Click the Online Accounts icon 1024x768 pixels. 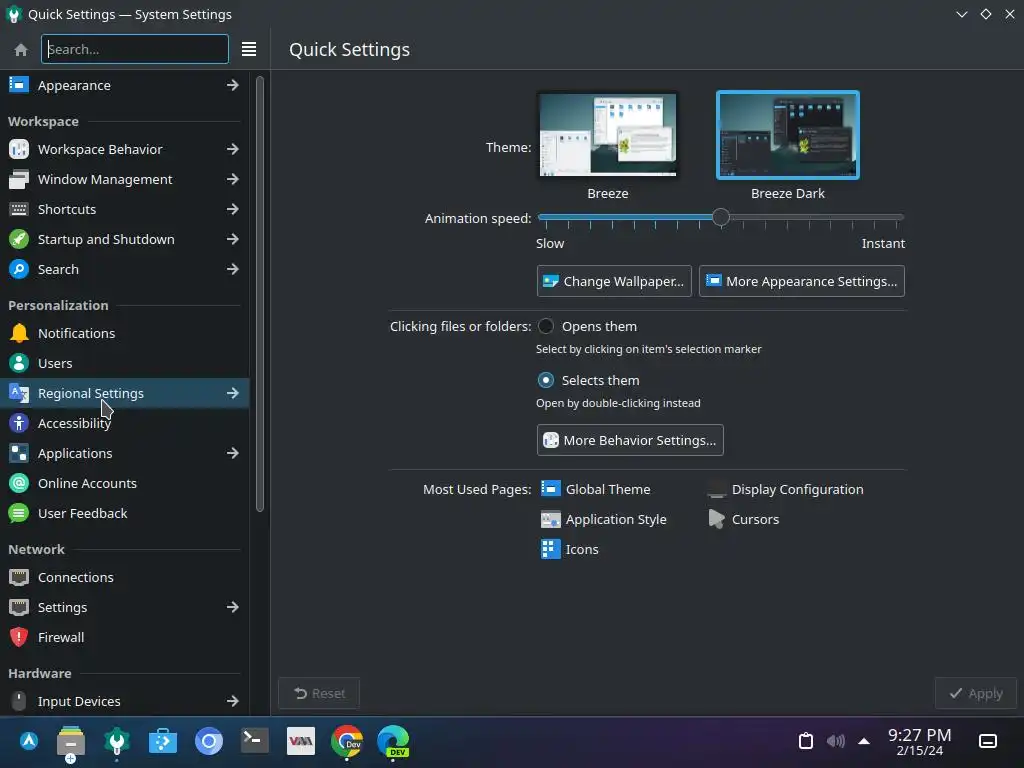tap(19, 483)
